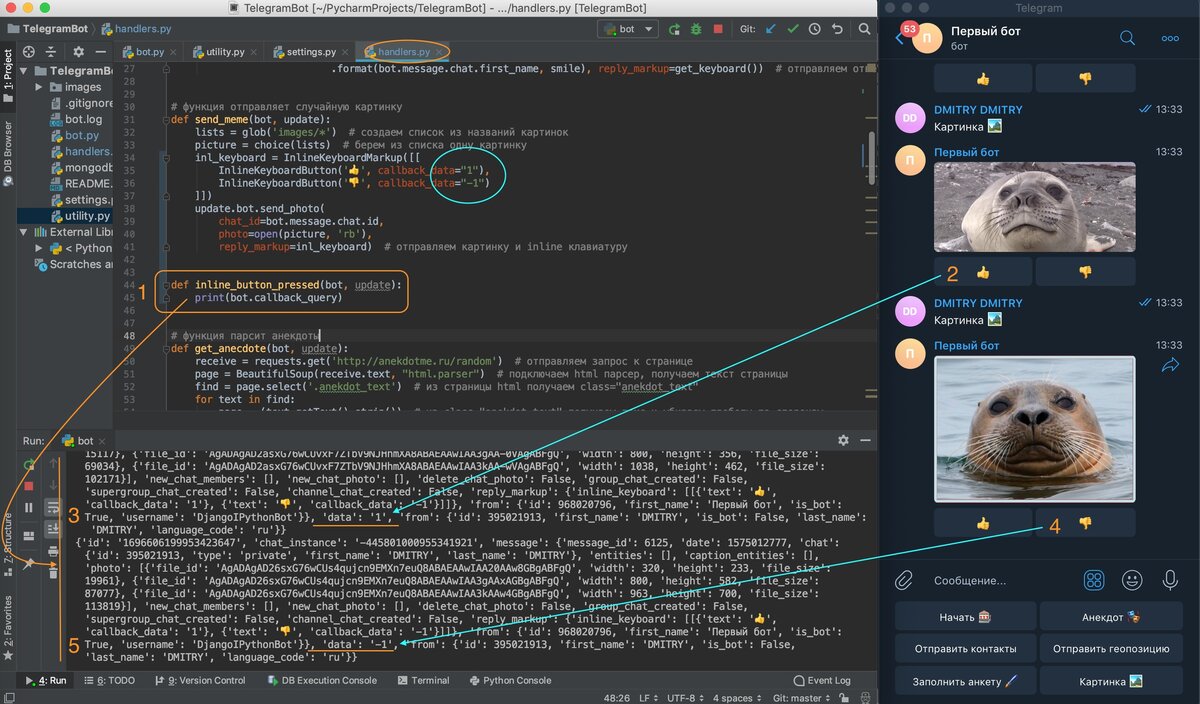Stop the running process in top toolbar
1200x704 pixels.
pos(718,29)
